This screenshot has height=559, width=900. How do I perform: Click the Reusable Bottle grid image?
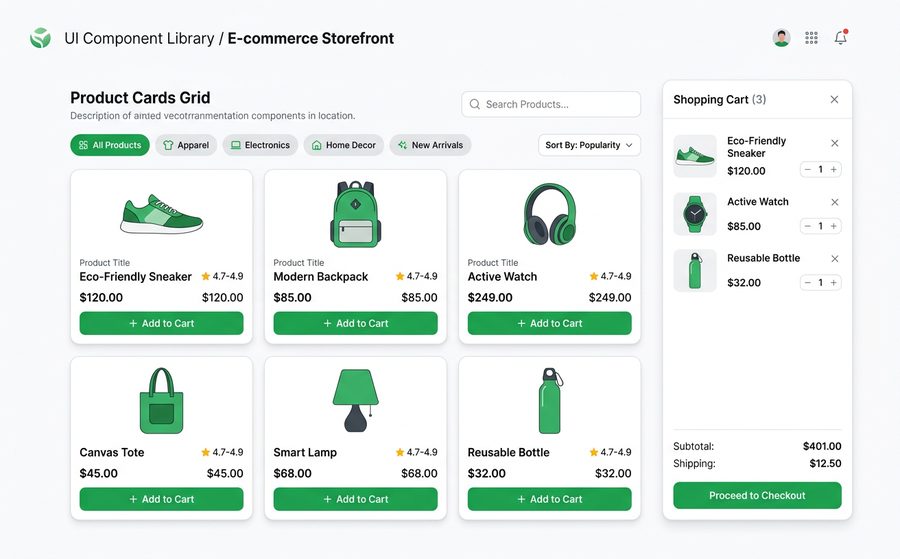(x=550, y=401)
